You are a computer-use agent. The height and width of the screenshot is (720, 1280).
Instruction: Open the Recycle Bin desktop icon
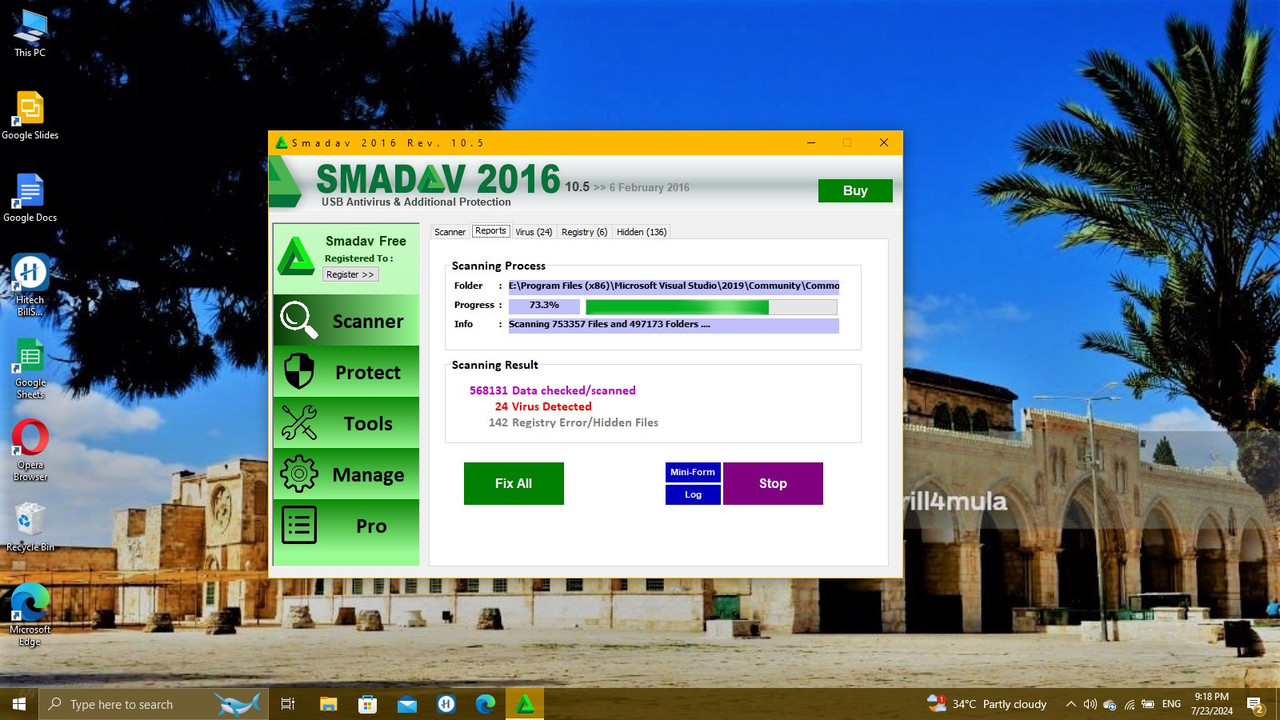click(x=30, y=527)
